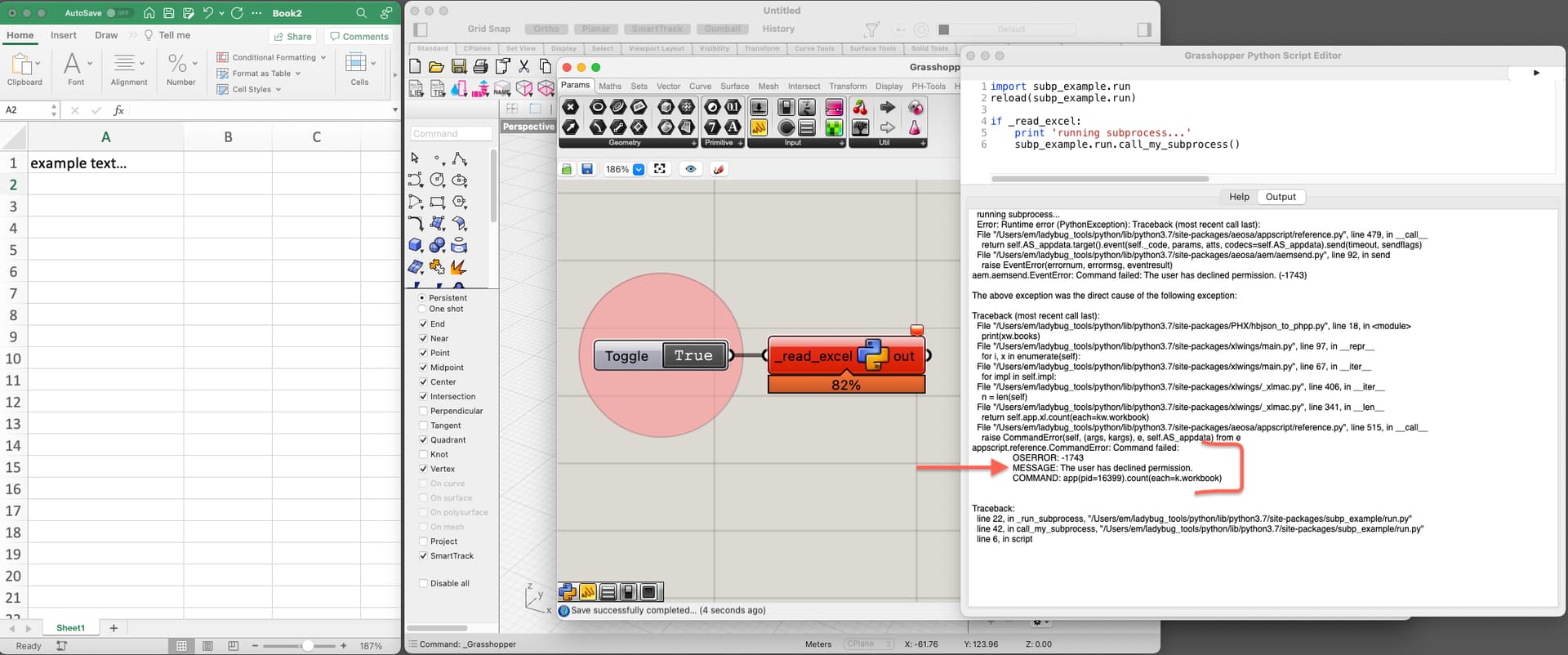This screenshot has width=1568, height=655.
Task: Click the Share button in Excel
Action: (x=293, y=37)
